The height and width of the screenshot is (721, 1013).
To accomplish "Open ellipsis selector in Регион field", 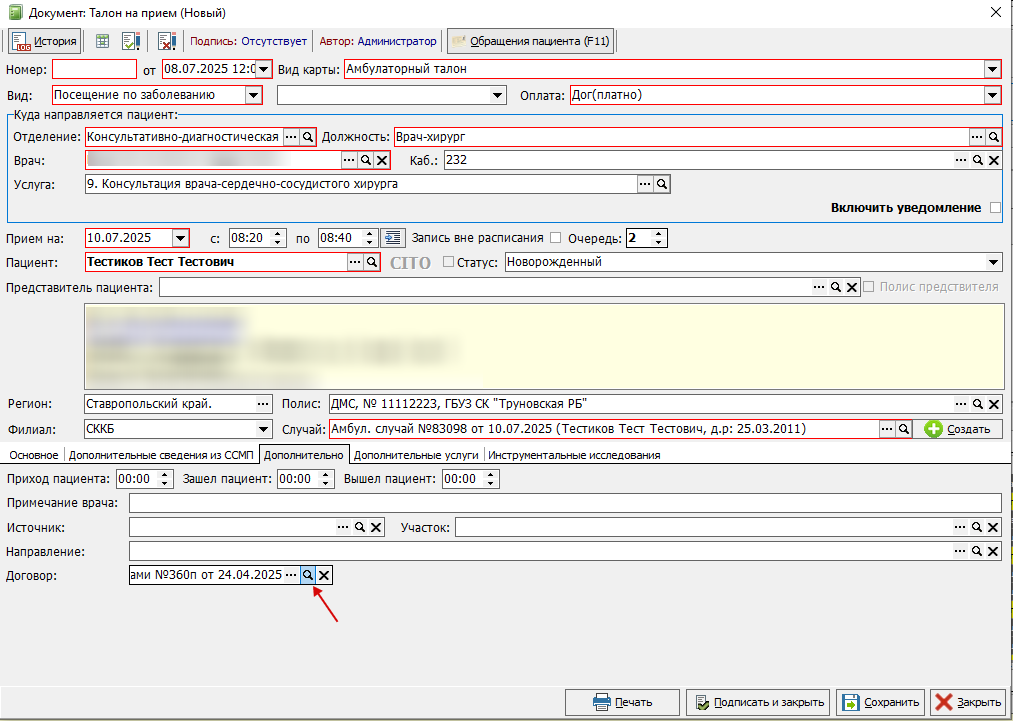I will [x=263, y=404].
